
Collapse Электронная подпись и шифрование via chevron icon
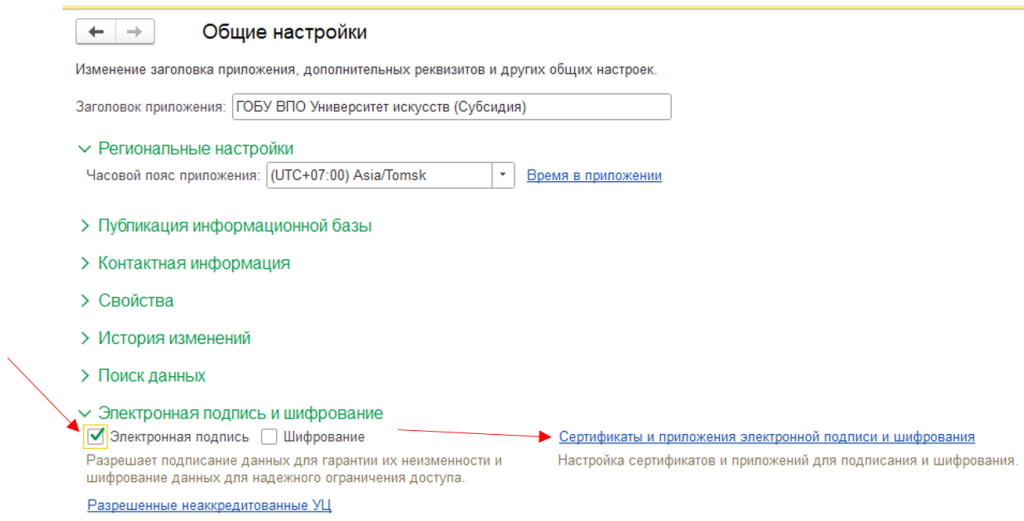[x=84, y=413]
